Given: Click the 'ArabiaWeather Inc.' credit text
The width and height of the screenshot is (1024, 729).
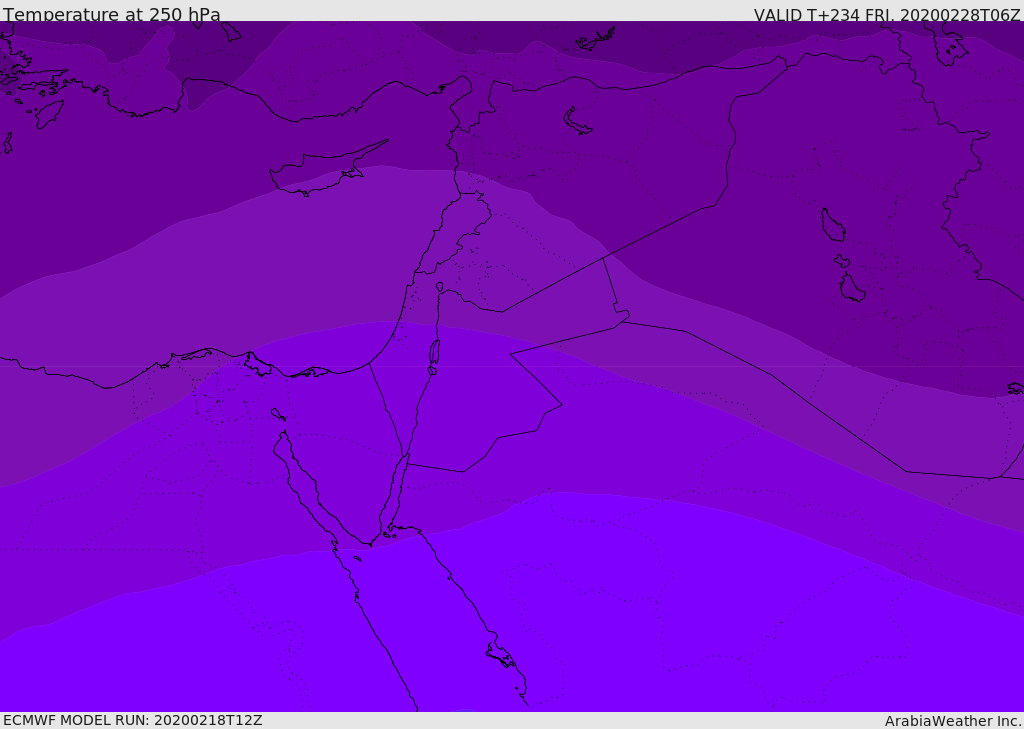Looking at the screenshot, I should tap(954, 721).
